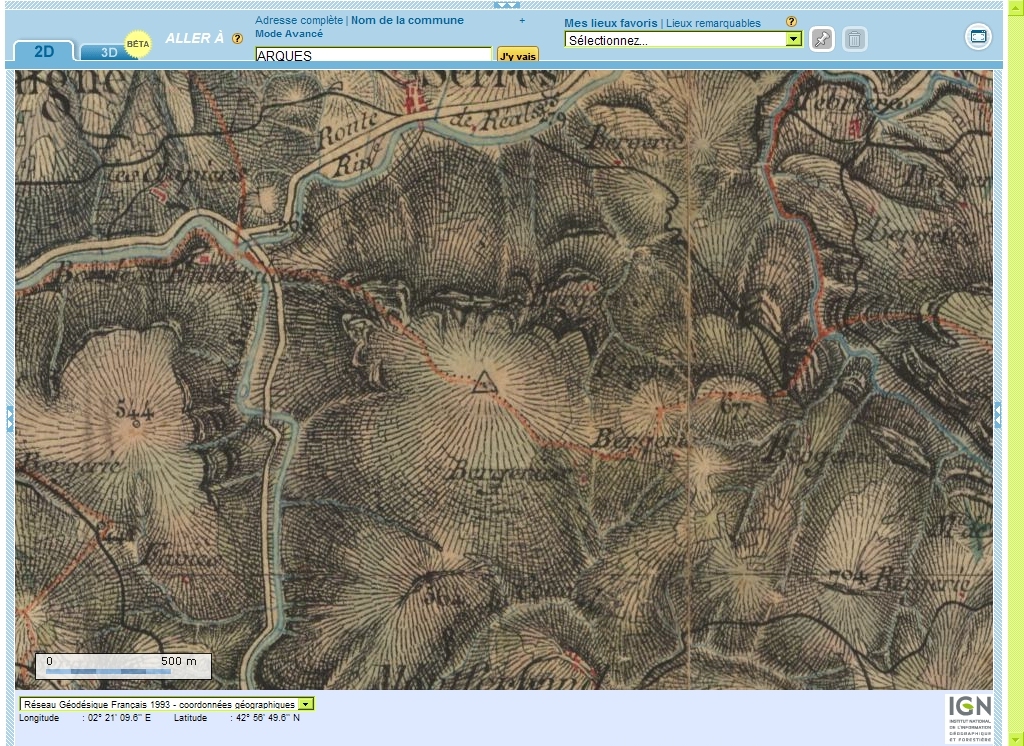Screen dimensions: 1024x746
Task: Click the Latitude coordinate value
Action: pyautogui.click(x=268, y=718)
